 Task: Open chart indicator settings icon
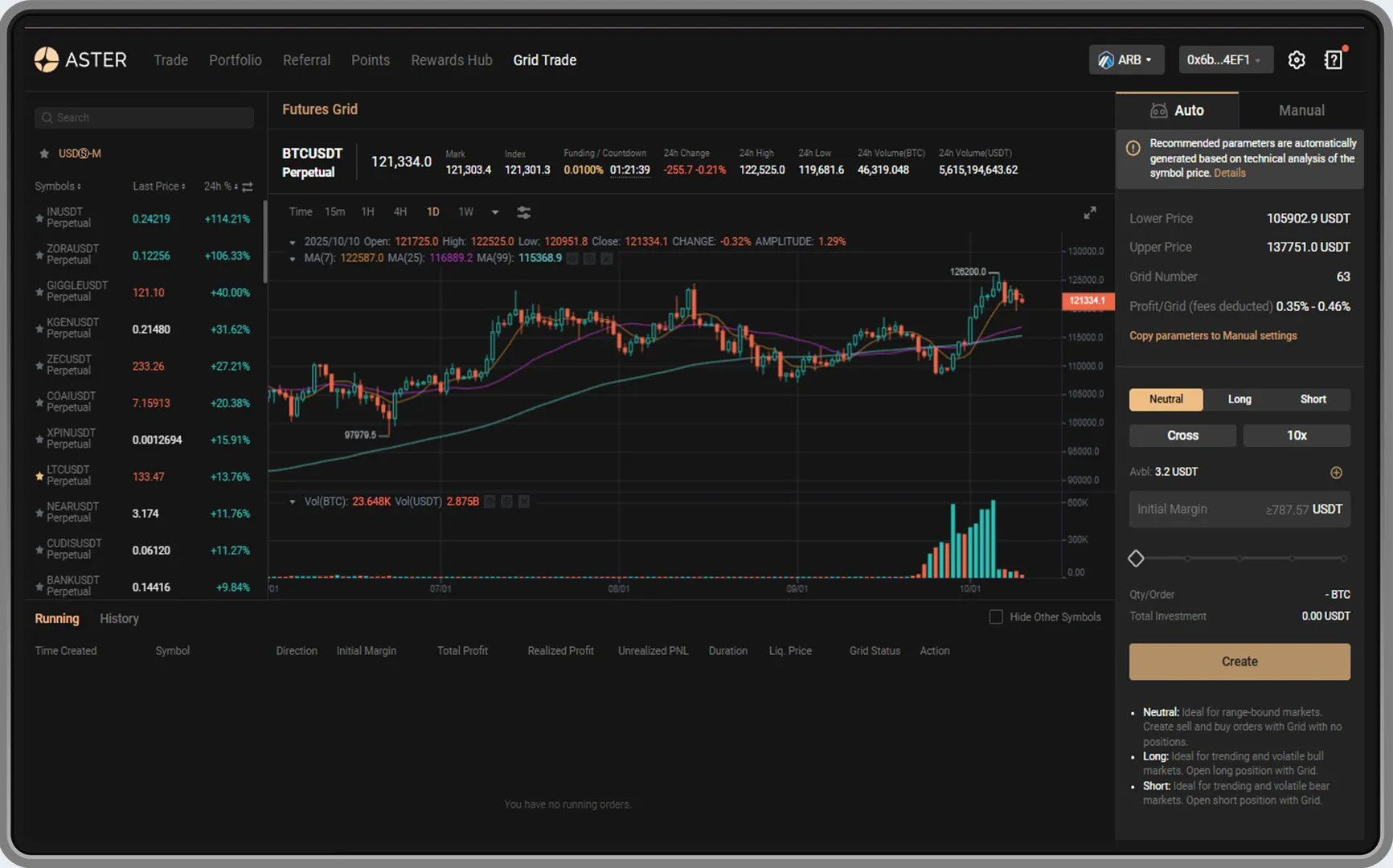click(x=523, y=212)
